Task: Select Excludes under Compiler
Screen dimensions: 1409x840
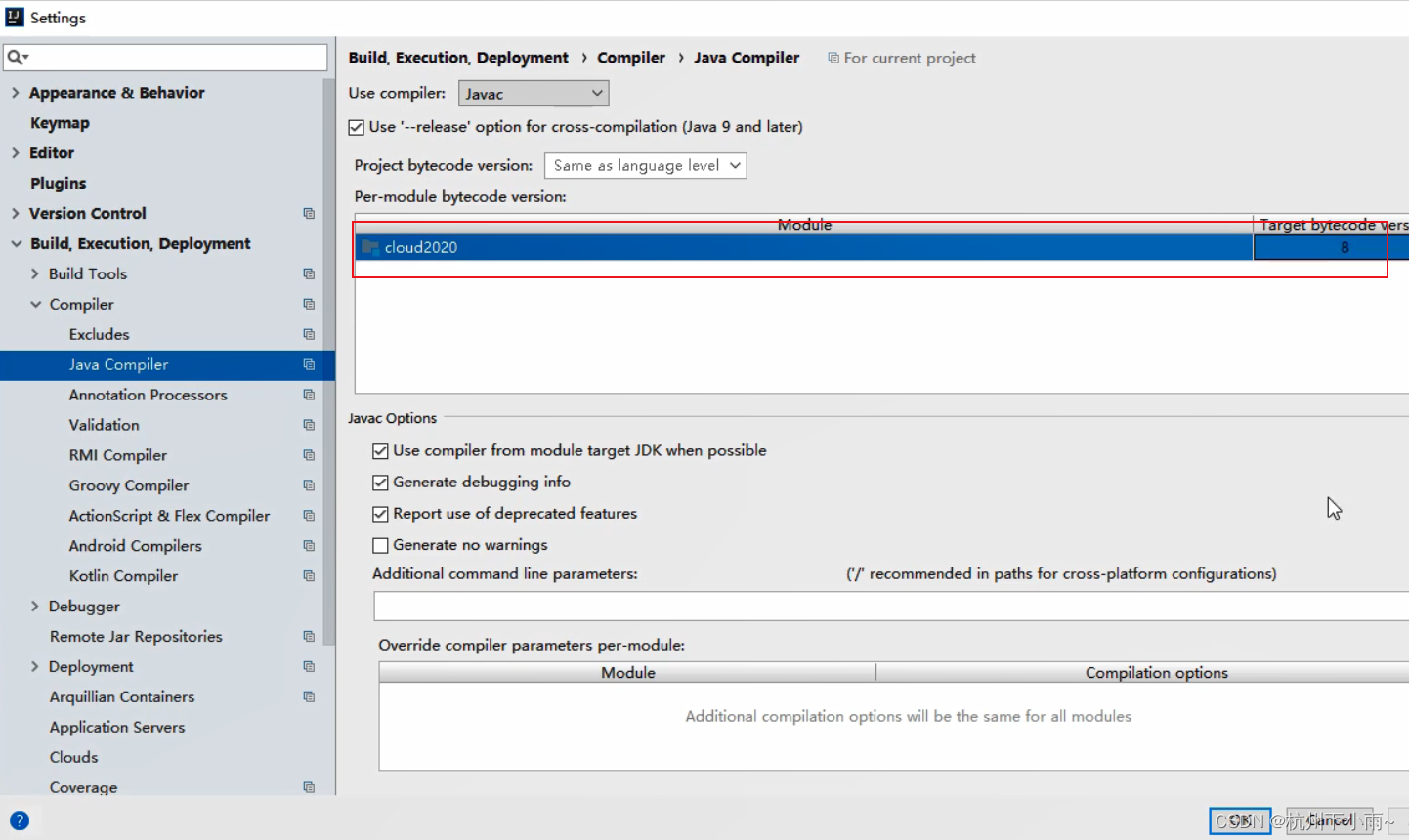Action: pos(99,334)
